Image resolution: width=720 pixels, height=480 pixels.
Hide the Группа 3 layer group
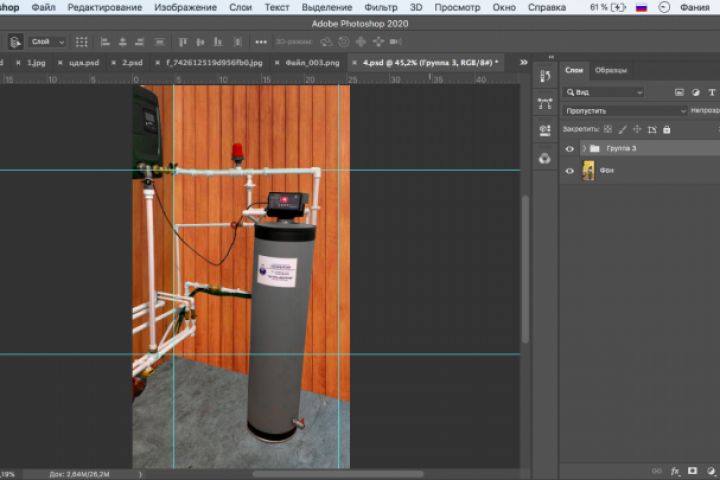(x=569, y=148)
